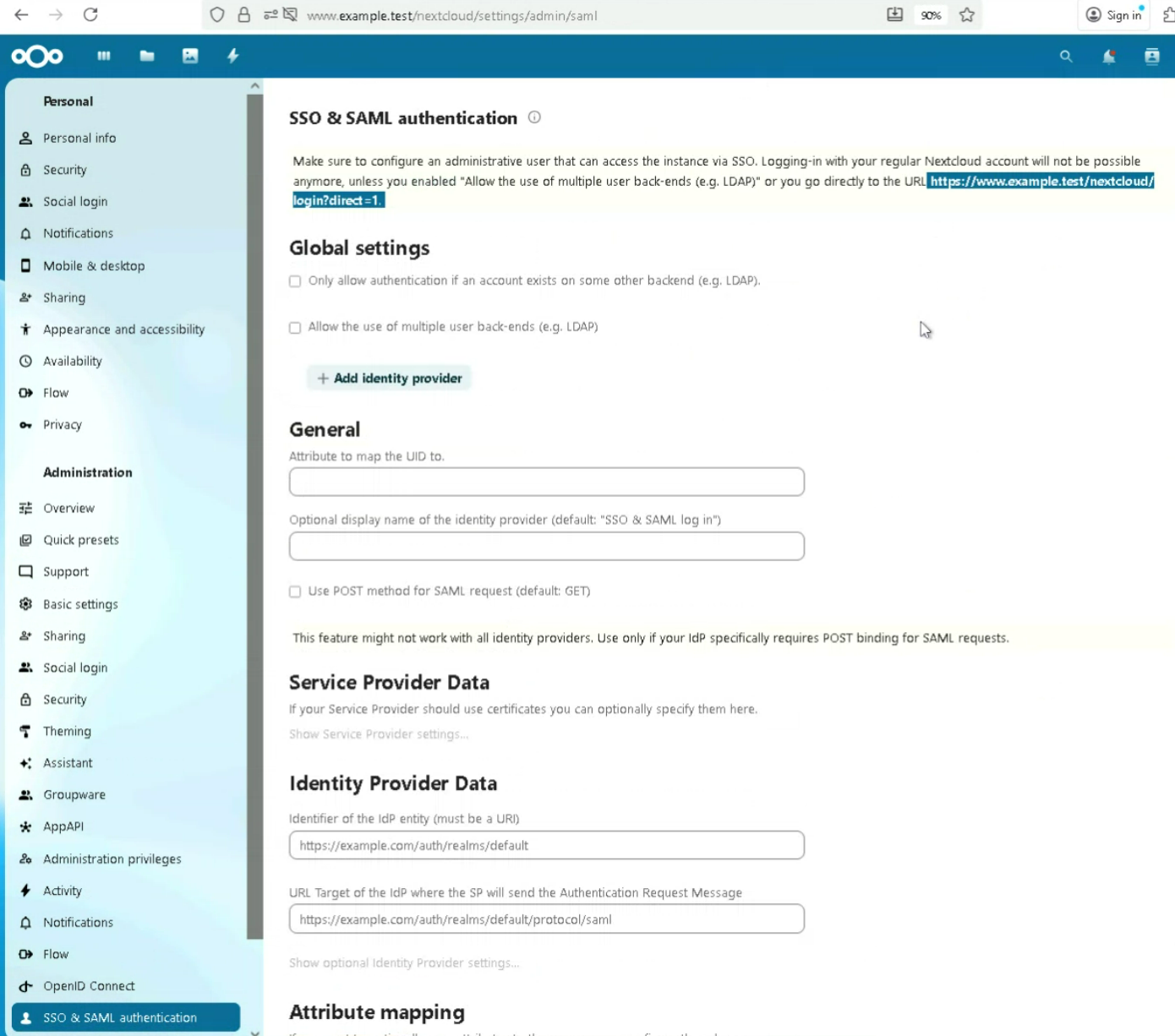Reset zoom via the 90% badge
This screenshot has height=1036, width=1175.
click(931, 15)
